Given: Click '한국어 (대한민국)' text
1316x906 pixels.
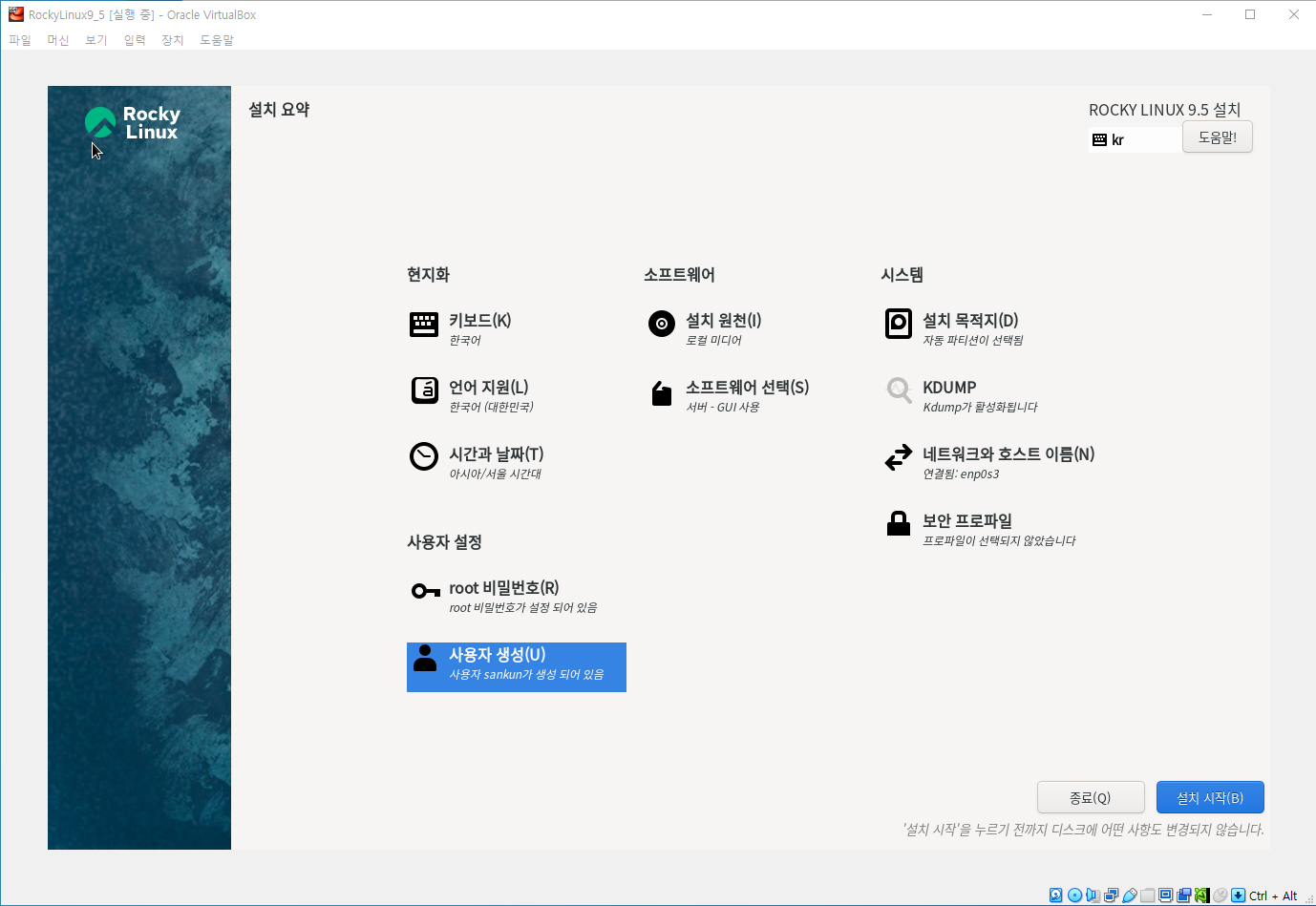Looking at the screenshot, I should [491, 407].
